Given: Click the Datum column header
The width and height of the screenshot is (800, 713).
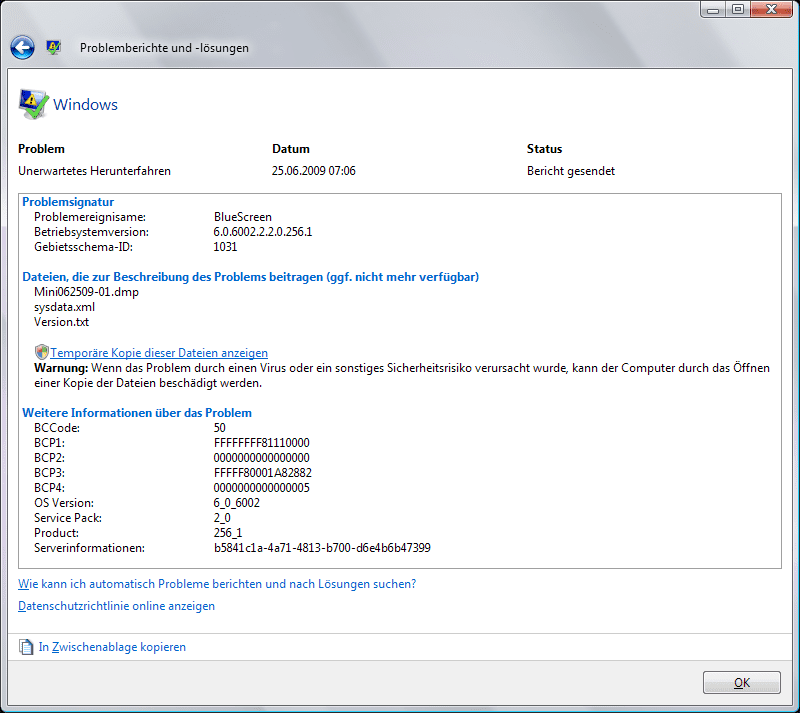Looking at the screenshot, I should tap(290, 149).
